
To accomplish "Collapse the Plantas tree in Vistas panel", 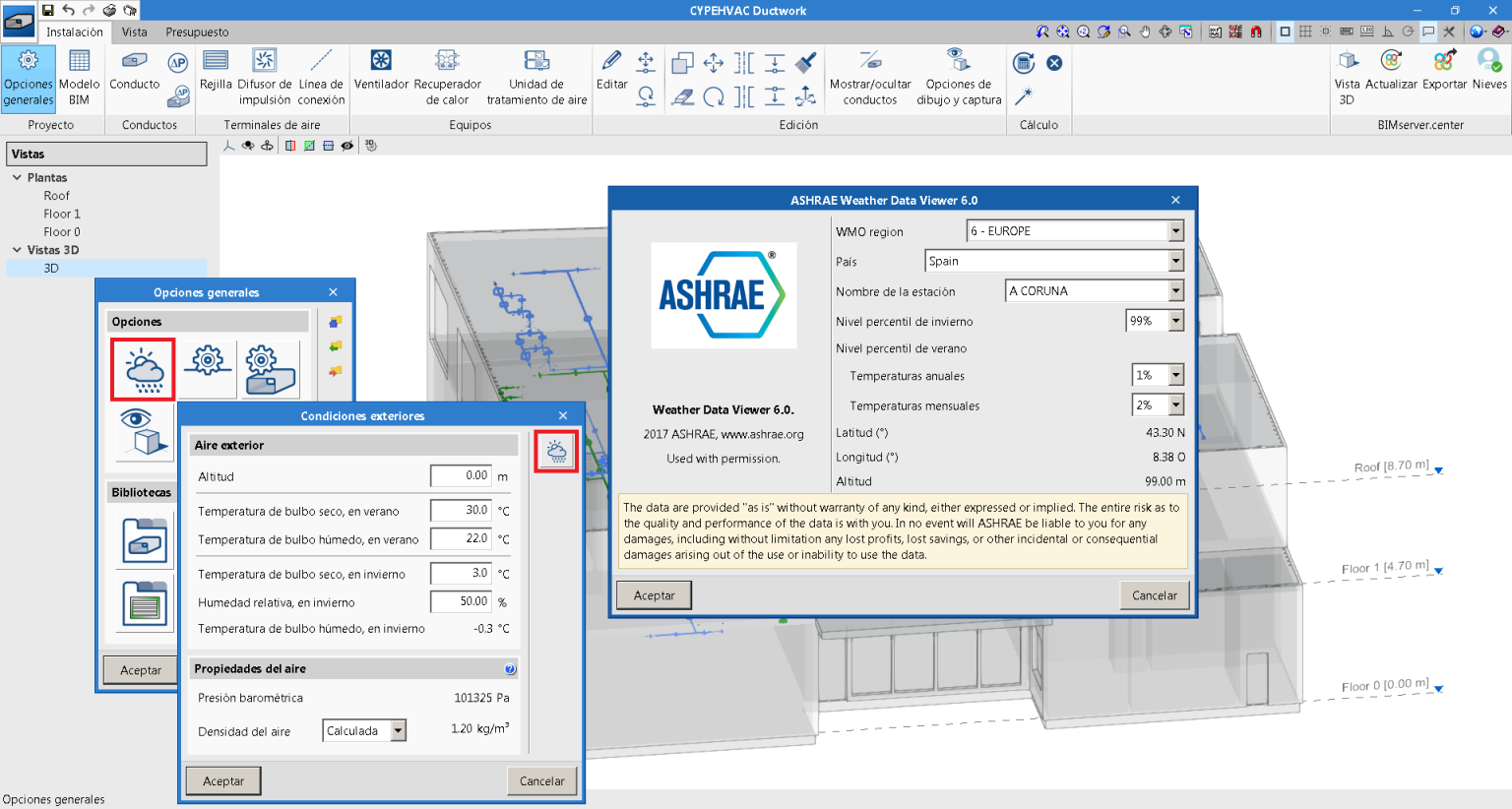I will (15, 177).
